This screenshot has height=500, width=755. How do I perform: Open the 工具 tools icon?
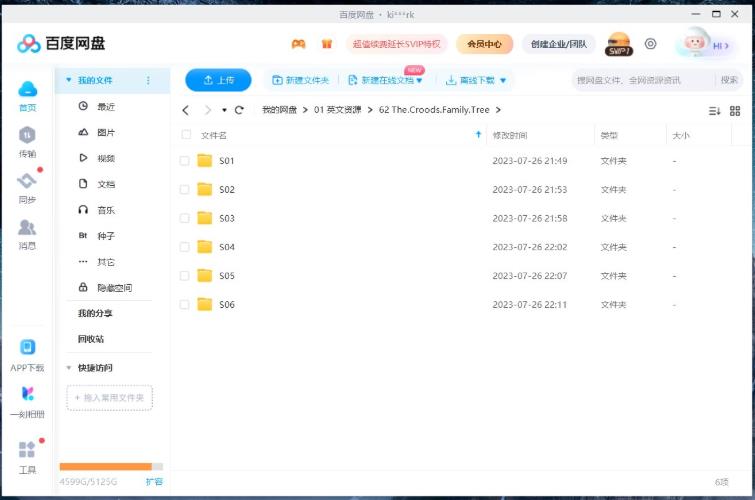pos(27,449)
